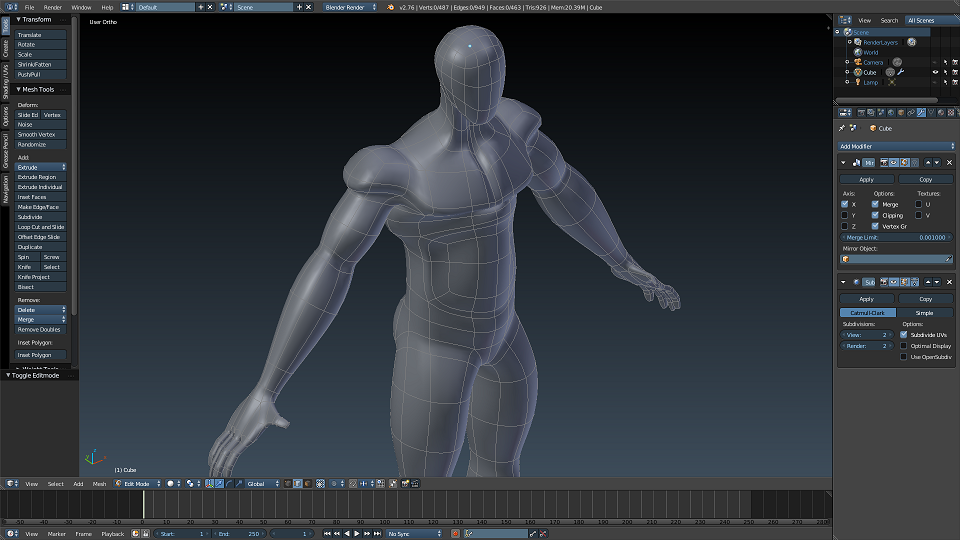Screen dimensions: 960x540
Task: Click the Subdivide button in Mesh Tools
Action: coord(41,217)
